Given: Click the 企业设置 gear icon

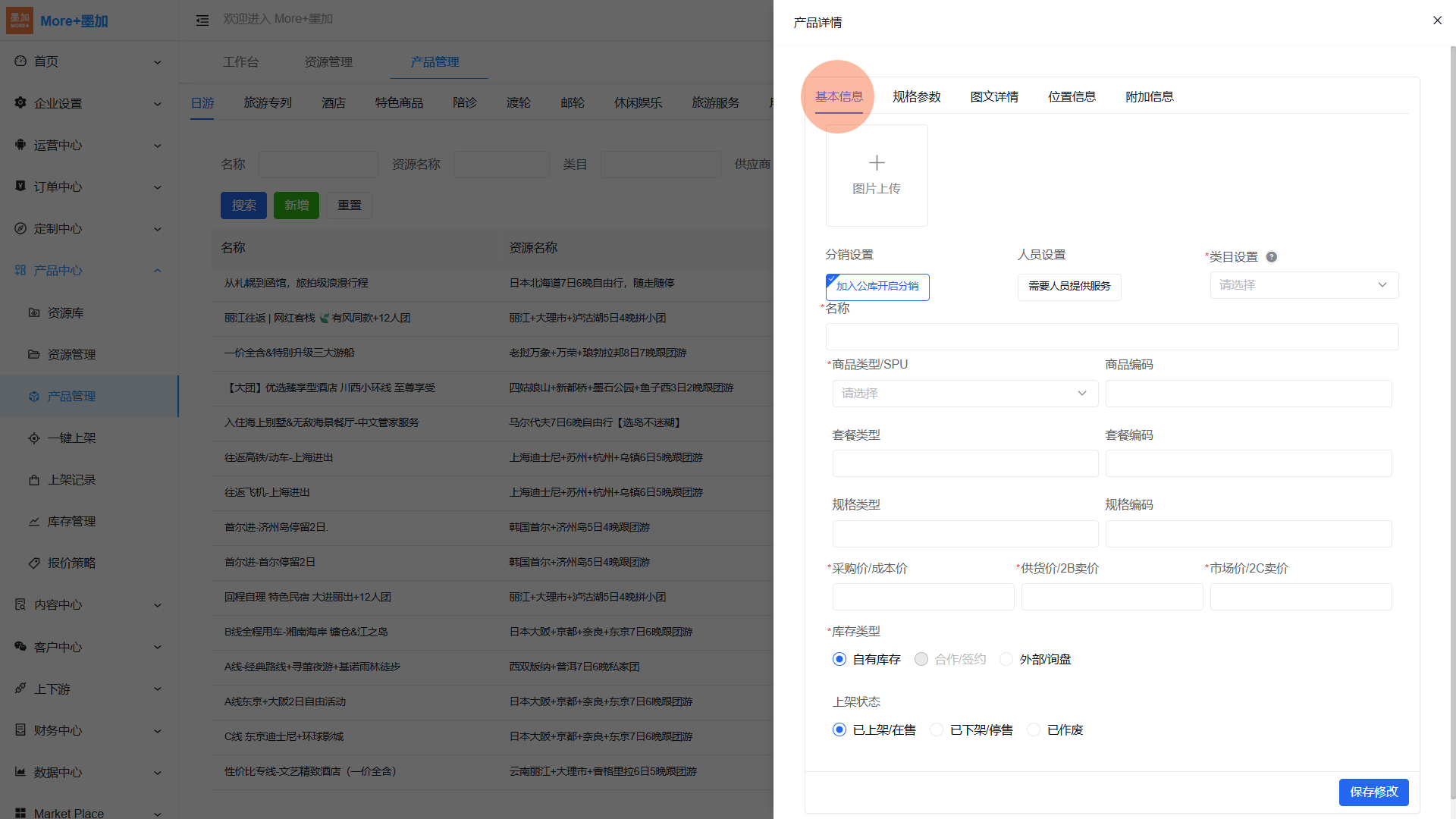Looking at the screenshot, I should [20, 103].
